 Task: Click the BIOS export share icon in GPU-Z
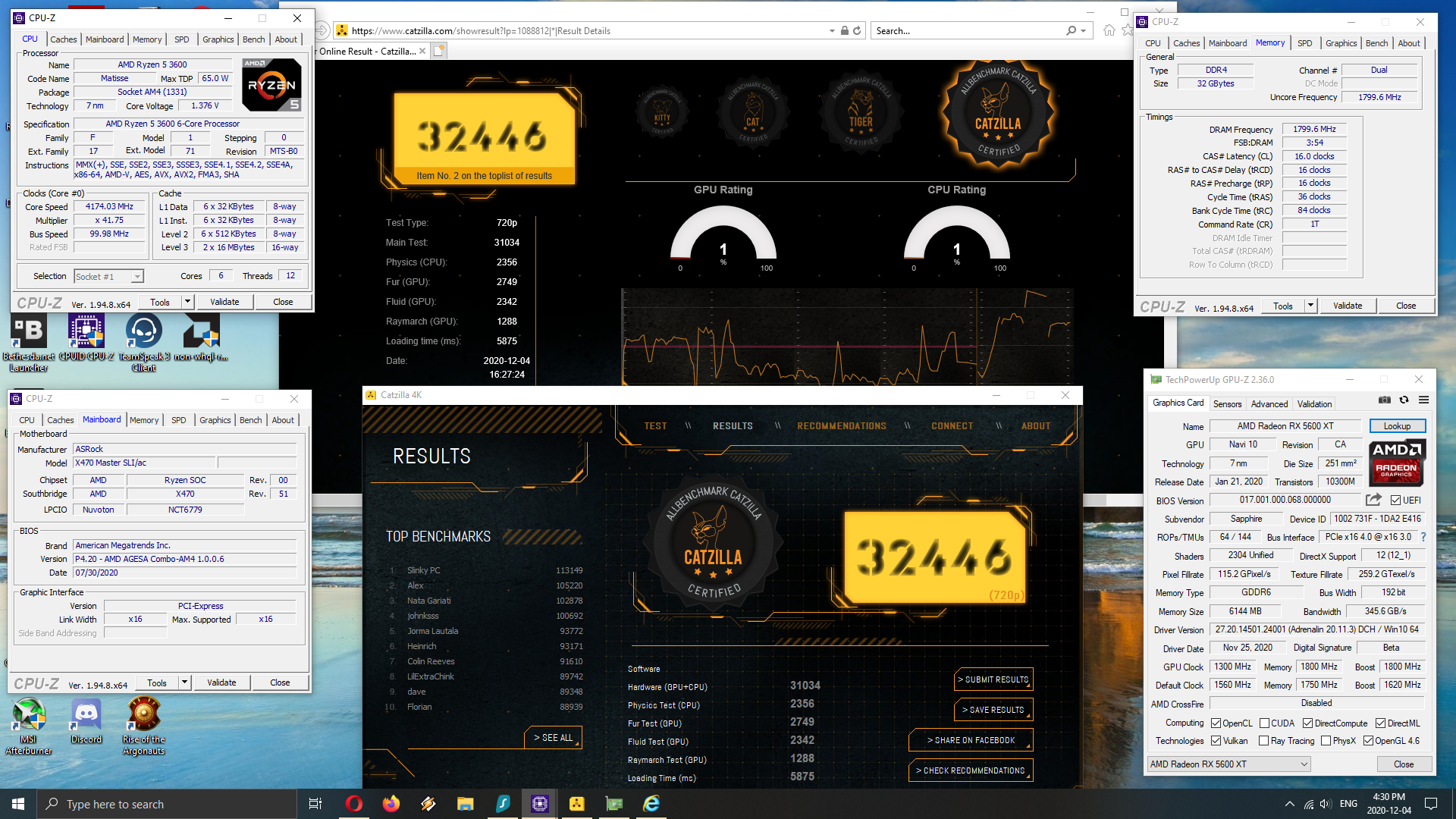[x=1373, y=500]
